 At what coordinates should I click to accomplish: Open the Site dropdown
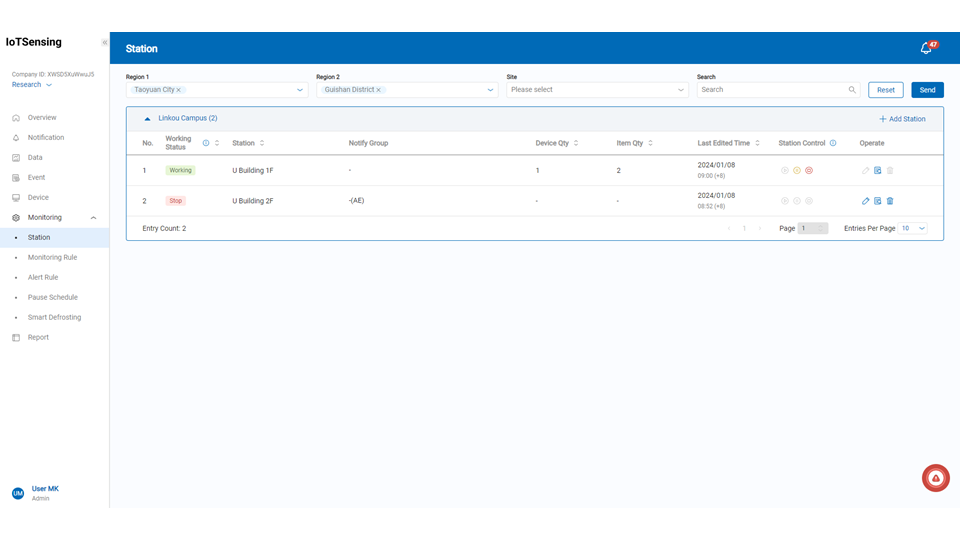tap(597, 90)
